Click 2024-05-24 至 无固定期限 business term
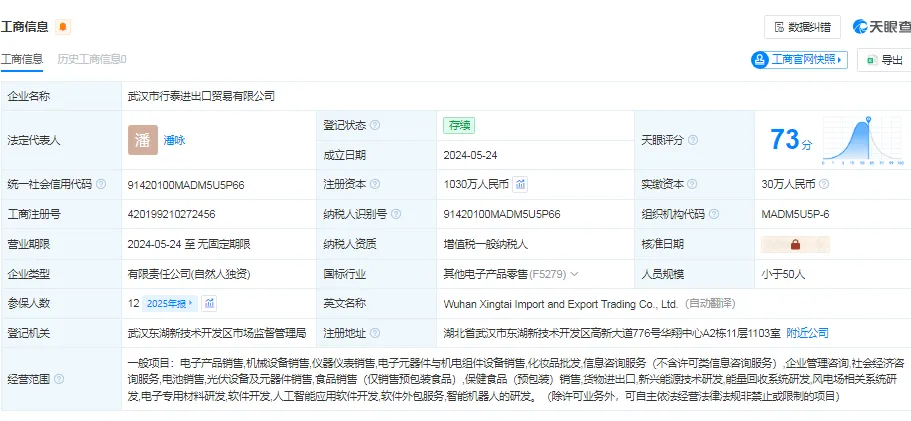911x421 pixels. click(189, 244)
